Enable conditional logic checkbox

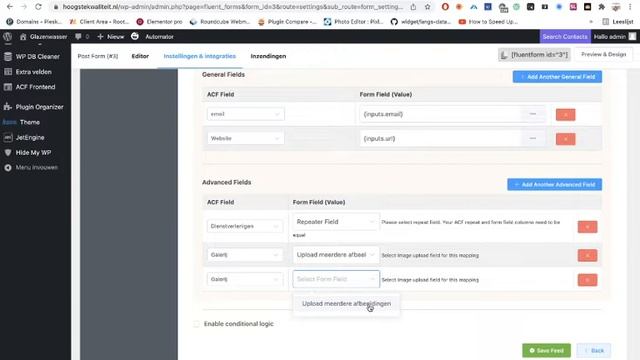(x=197, y=324)
